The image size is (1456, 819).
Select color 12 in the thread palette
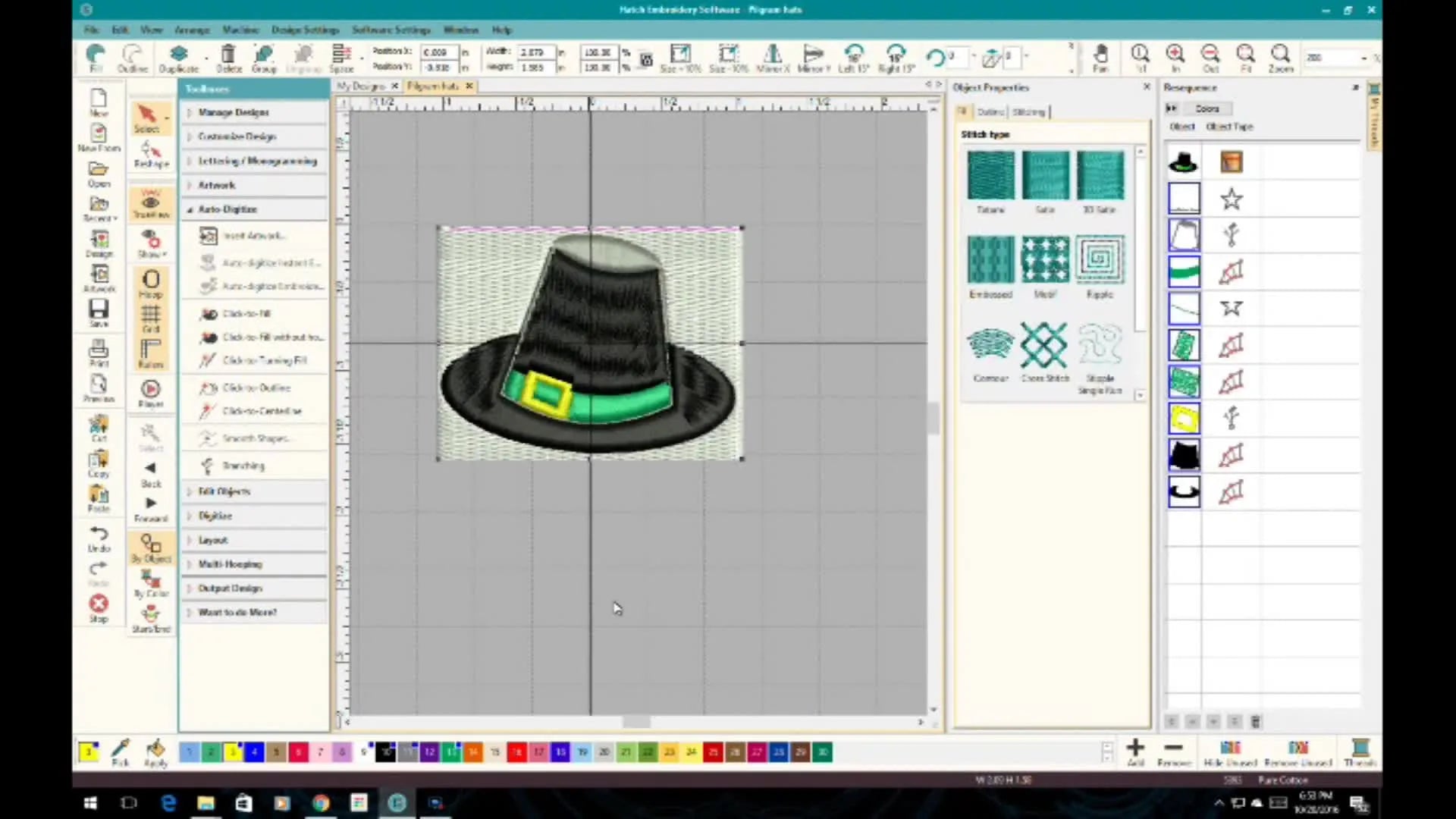point(430,752)
